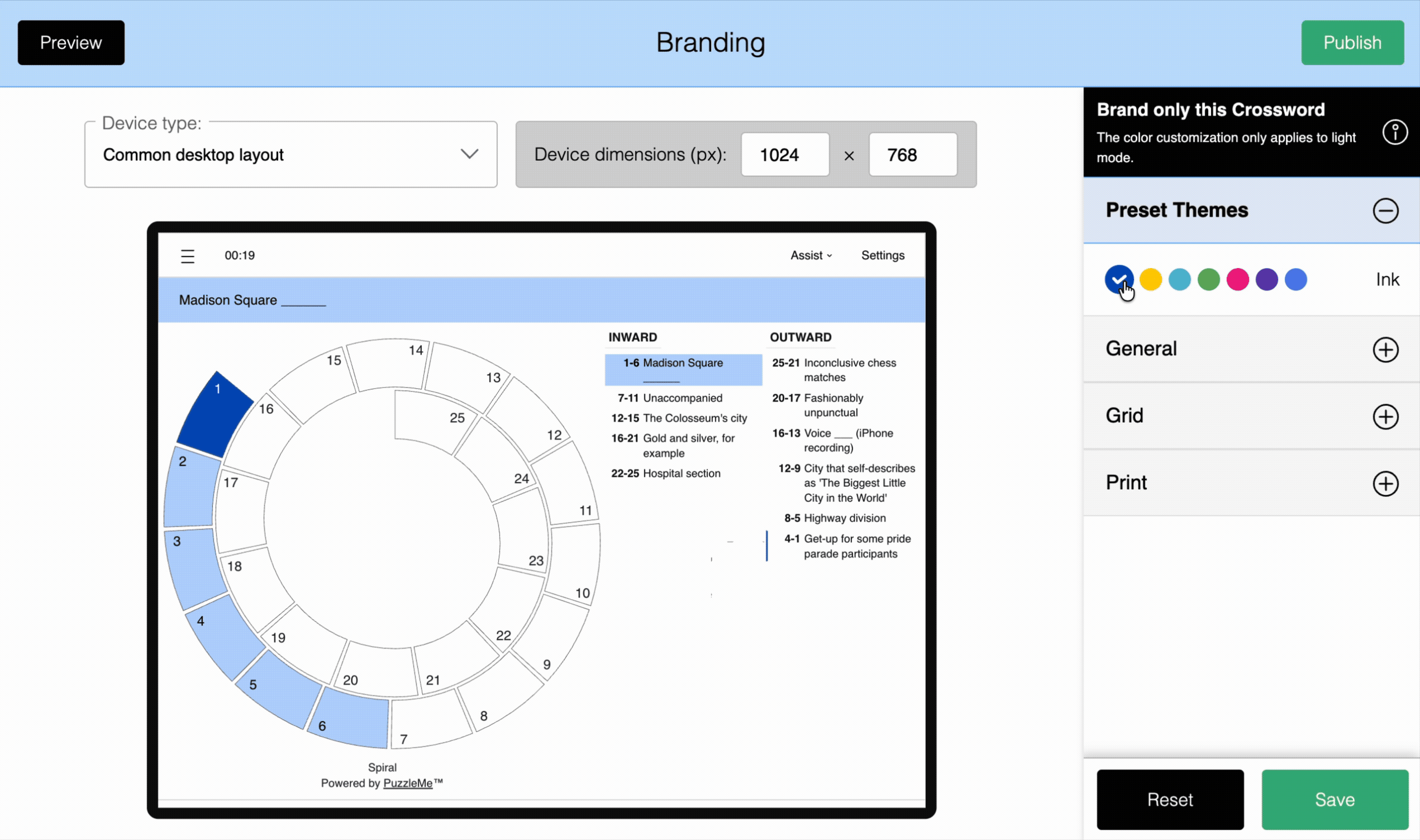
Task: Click the Preset Themes header title
Action: pos(1176,210)
